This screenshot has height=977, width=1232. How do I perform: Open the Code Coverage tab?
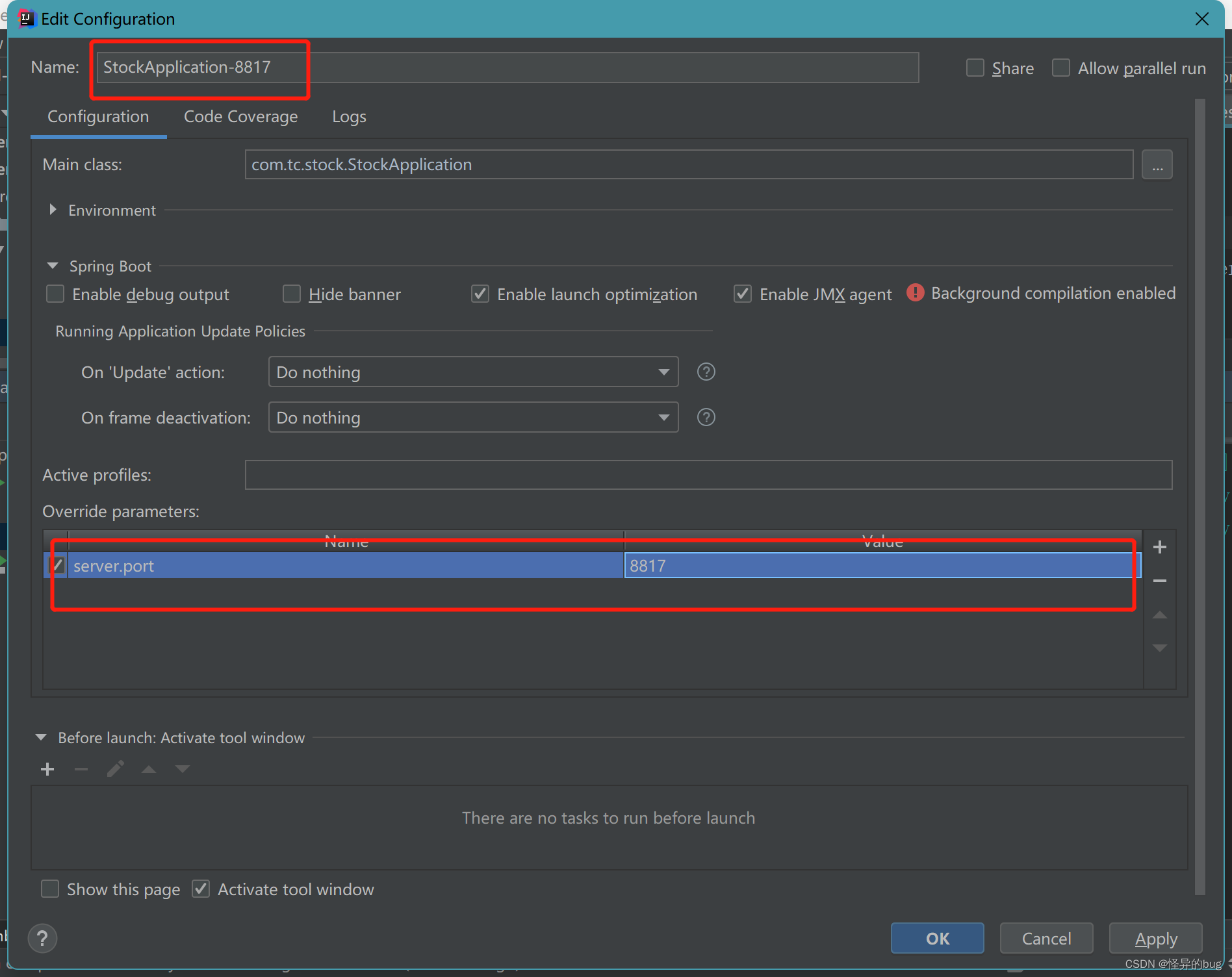[241, 116]
